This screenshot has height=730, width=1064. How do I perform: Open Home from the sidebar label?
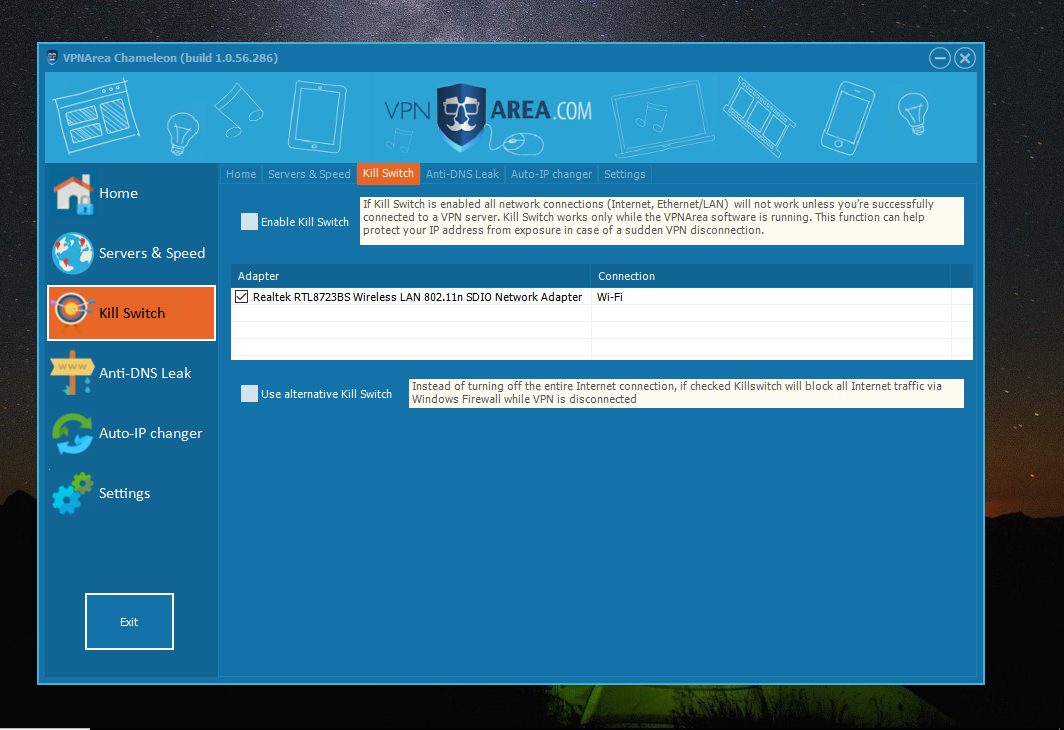point(118,193)
